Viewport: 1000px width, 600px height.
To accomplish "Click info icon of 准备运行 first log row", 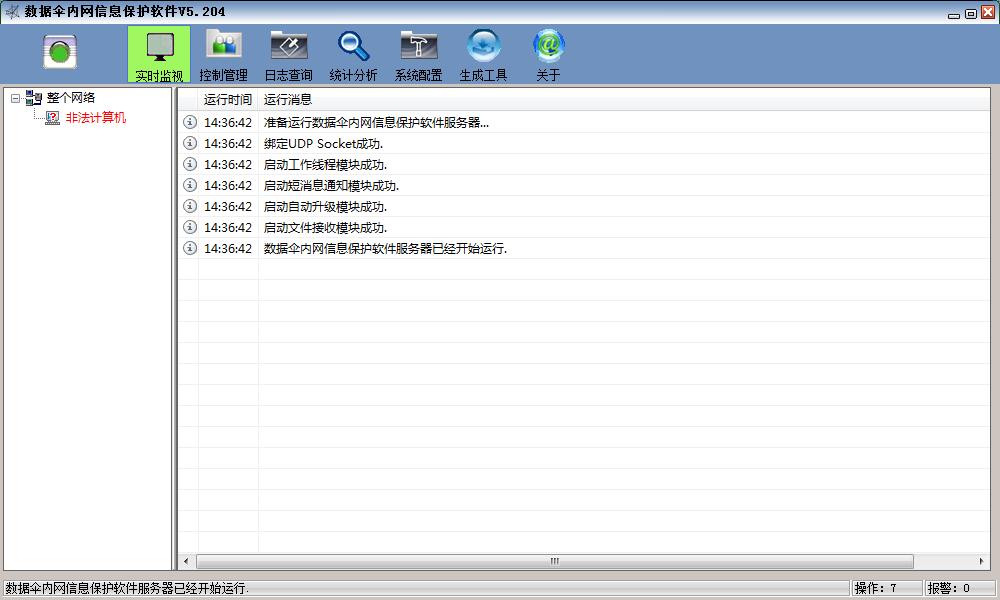I will point(189,122).
